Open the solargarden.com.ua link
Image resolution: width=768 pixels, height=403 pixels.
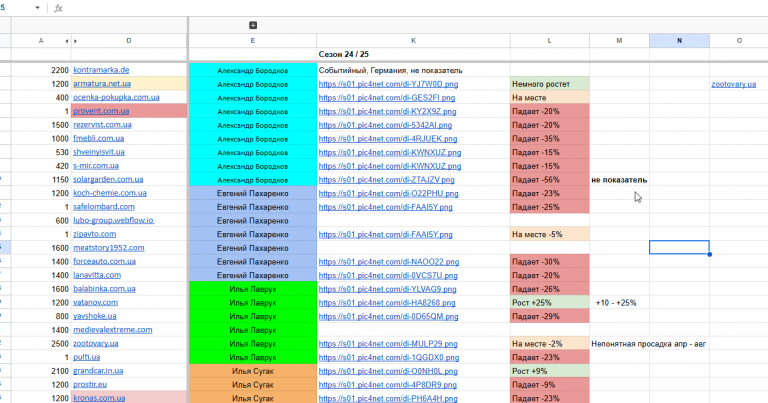[x=108, y=180]
